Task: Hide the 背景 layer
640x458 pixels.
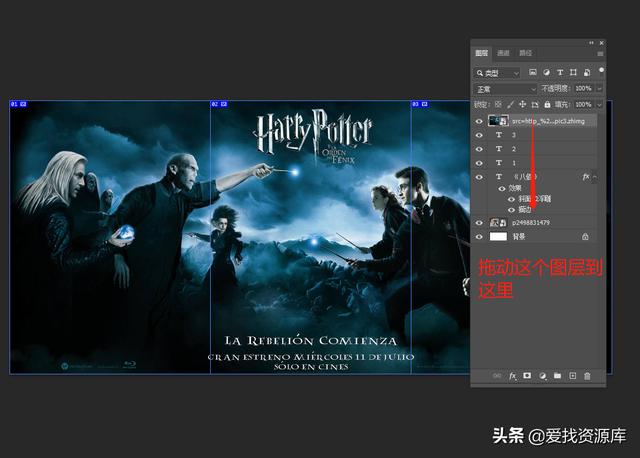Action: tap(479, 237)
